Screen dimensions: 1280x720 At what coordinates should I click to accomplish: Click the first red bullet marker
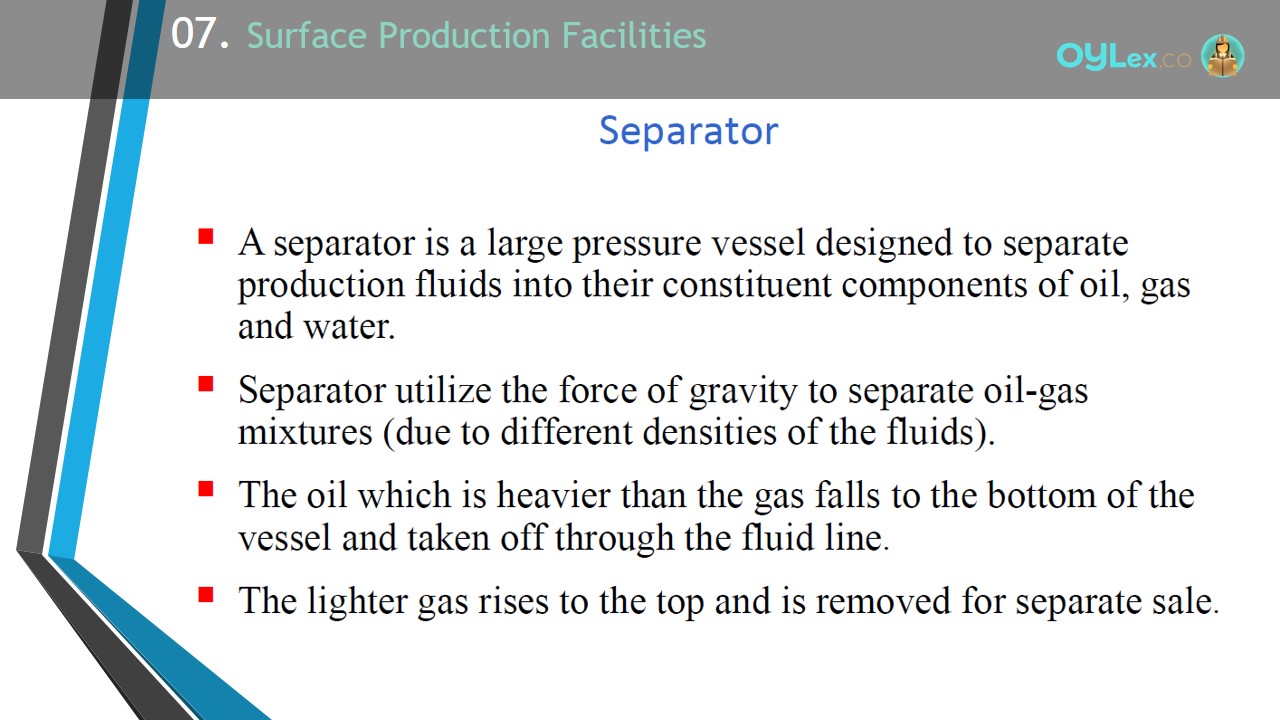click(x=206, y=237)
